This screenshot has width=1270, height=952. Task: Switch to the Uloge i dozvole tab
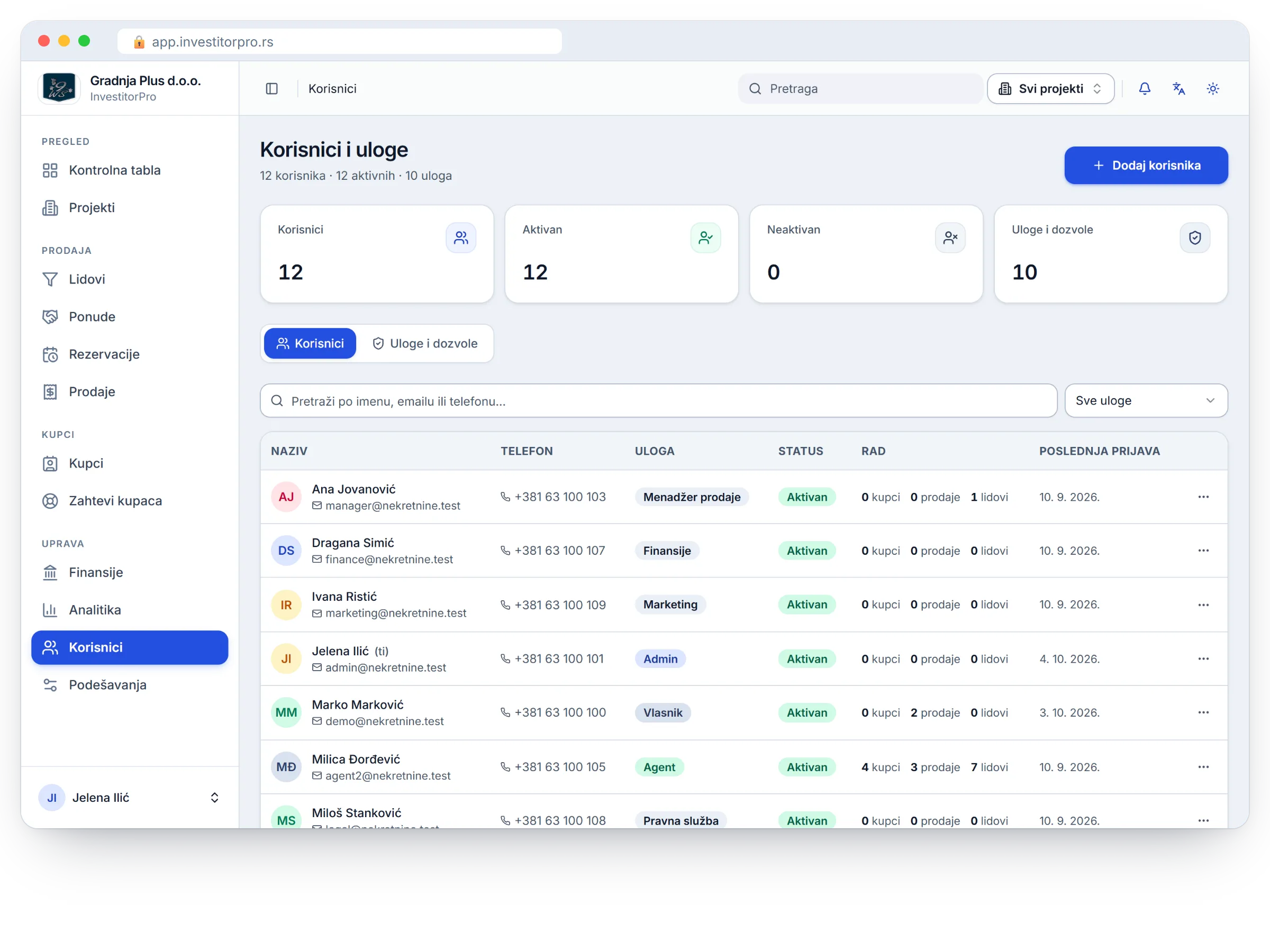click(x=425, y=343)
